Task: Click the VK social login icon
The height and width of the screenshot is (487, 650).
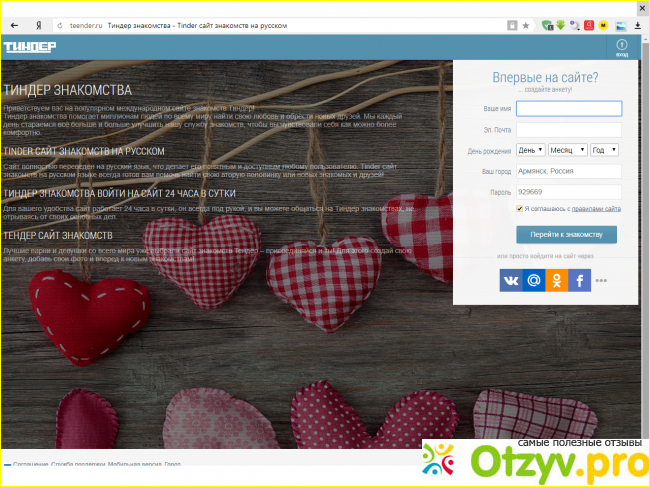Action: click(512, 281)
